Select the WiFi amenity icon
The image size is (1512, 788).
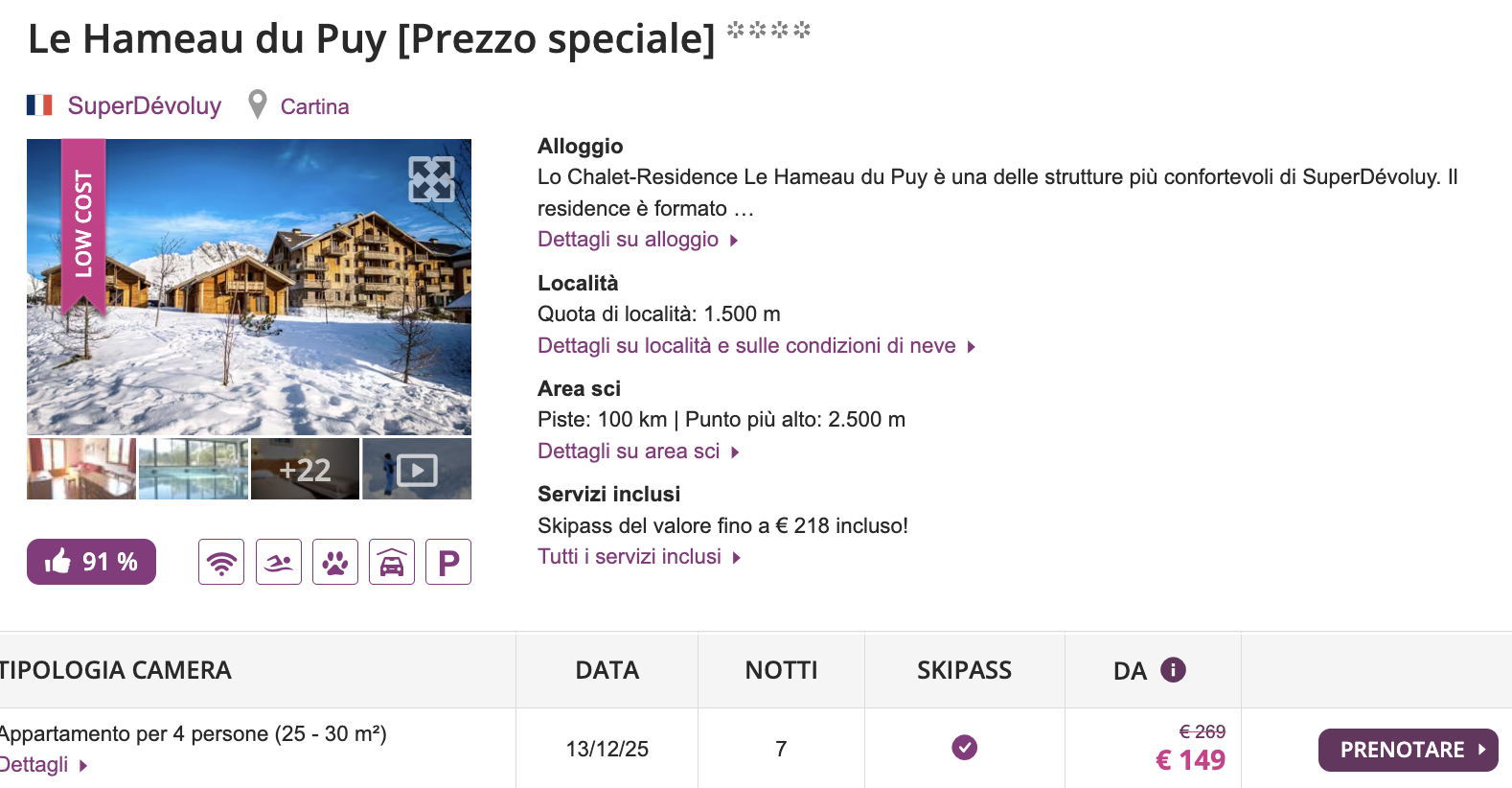pos(221,562)
